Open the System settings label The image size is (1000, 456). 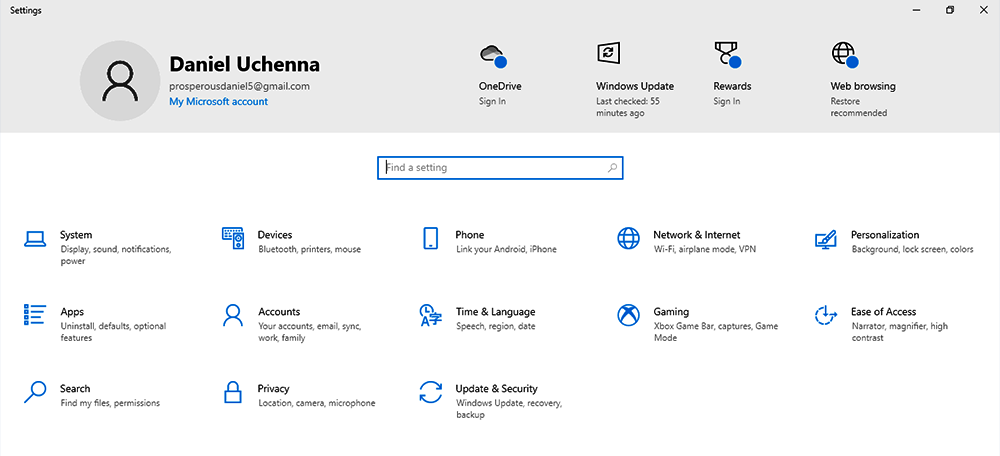[x=76, y=235]
